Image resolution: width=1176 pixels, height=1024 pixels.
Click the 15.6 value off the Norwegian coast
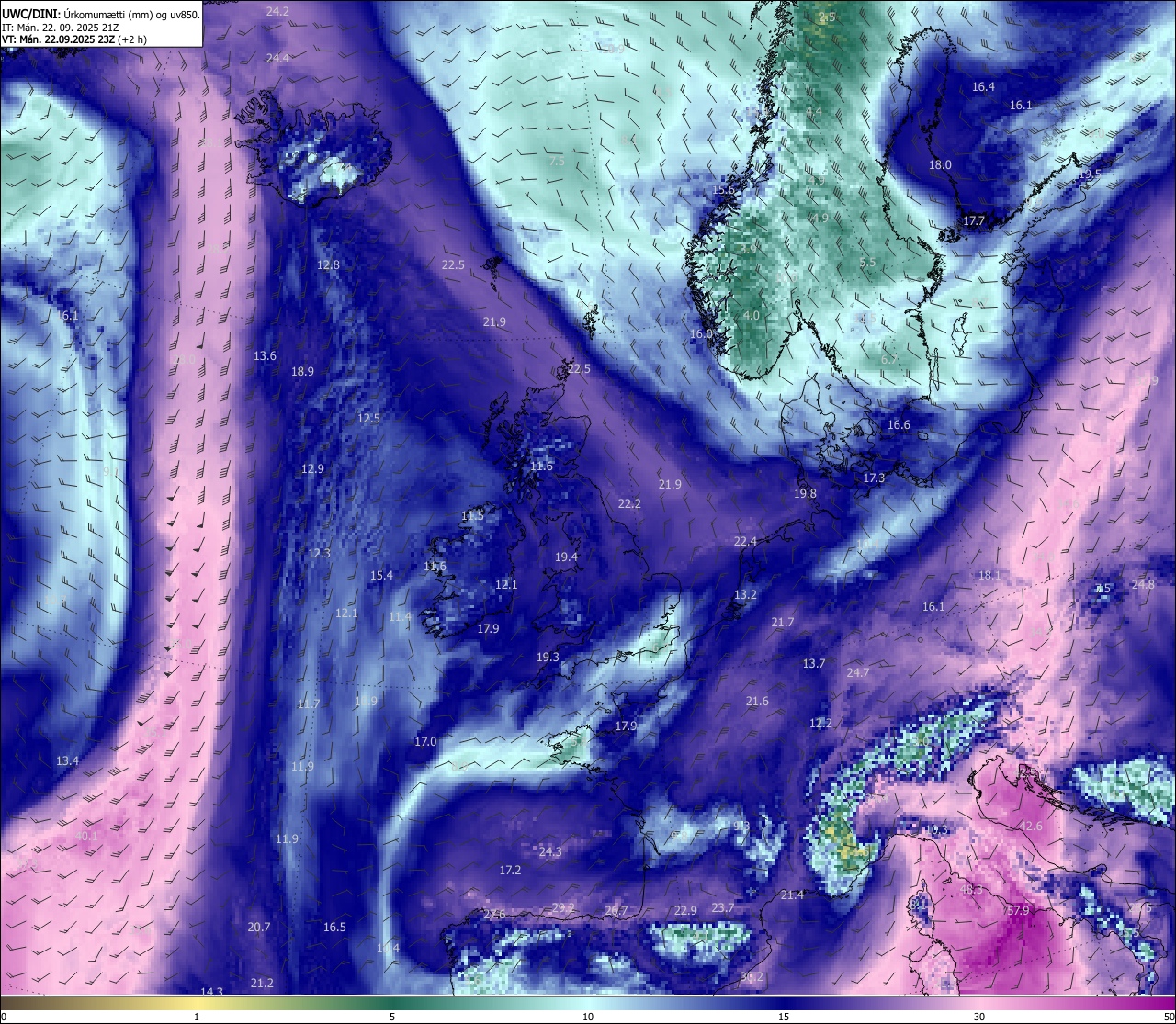pos(725,189)
